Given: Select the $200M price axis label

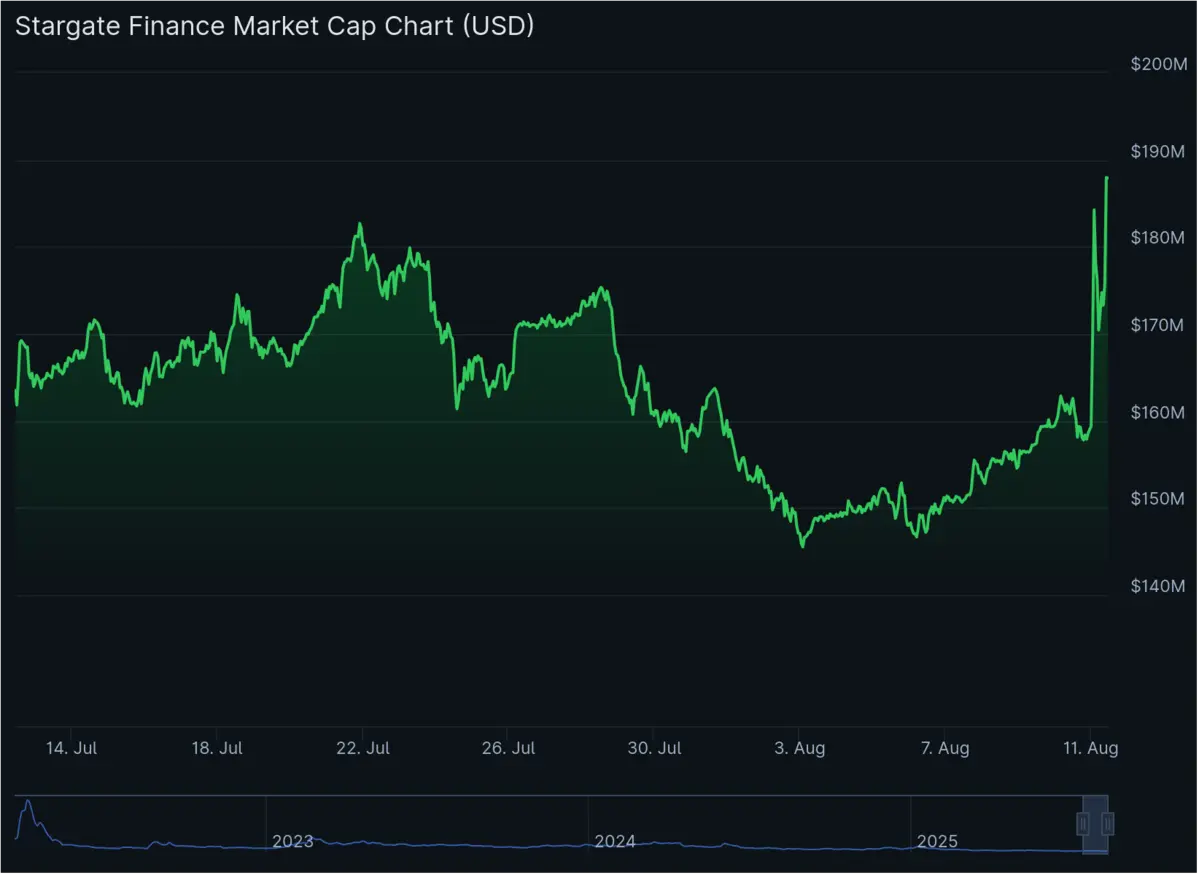Looking at the screenshot, I should pos(1158,64).
